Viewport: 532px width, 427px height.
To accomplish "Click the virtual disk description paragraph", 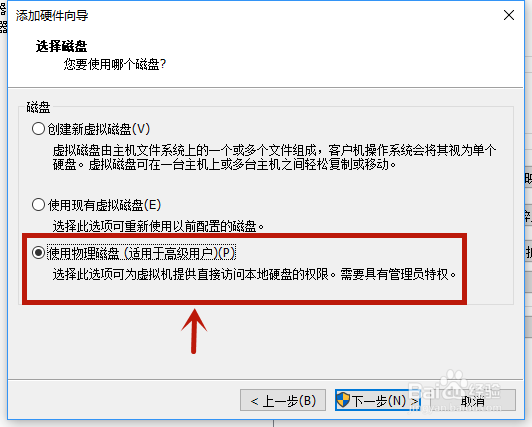I will tap(274, 157).
